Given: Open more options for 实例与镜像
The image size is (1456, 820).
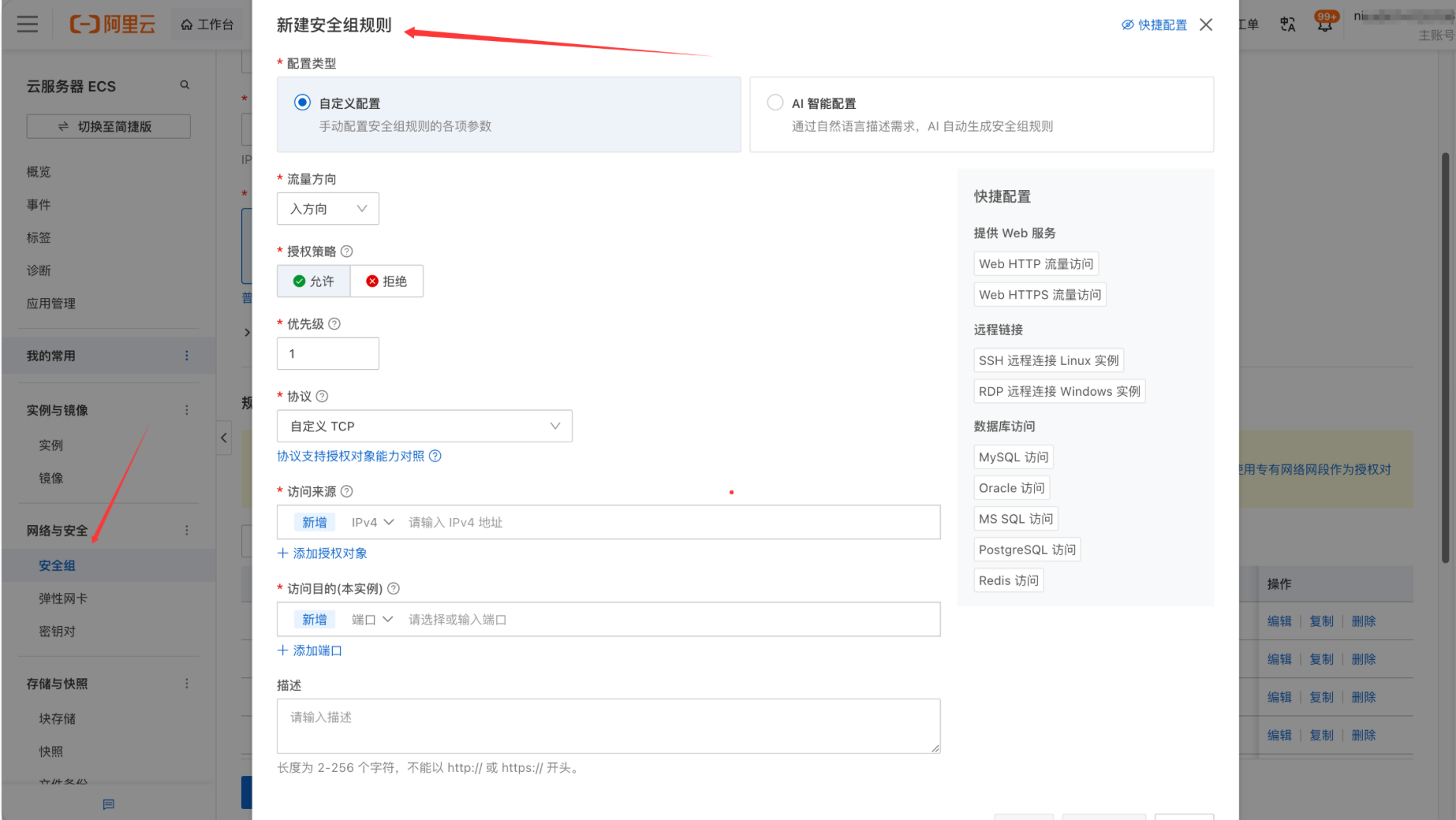Looking at the screenshot, I should point(187,410).
